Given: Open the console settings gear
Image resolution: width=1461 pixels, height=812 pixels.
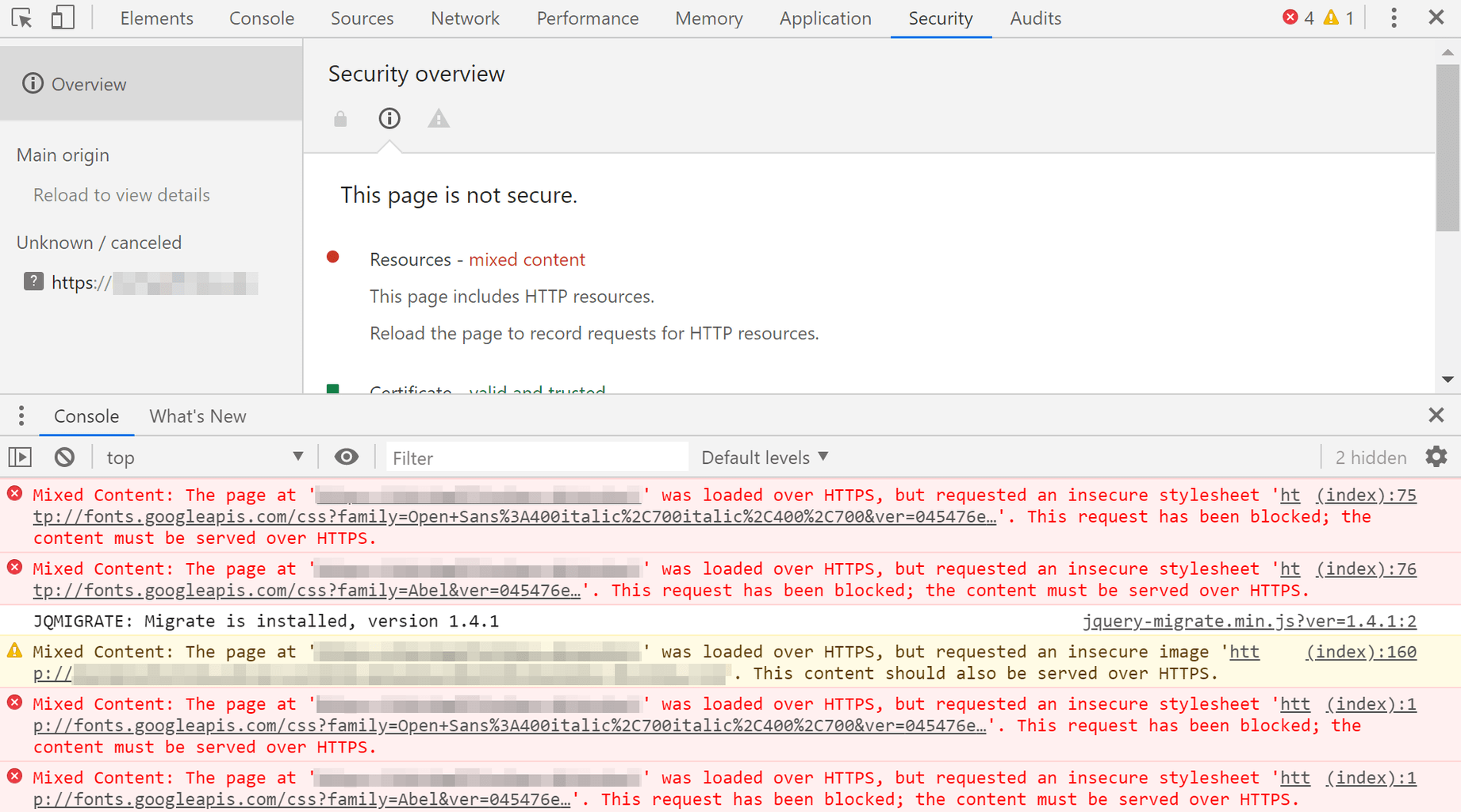Looking at the screenshot, I should tap(1436, 457).
